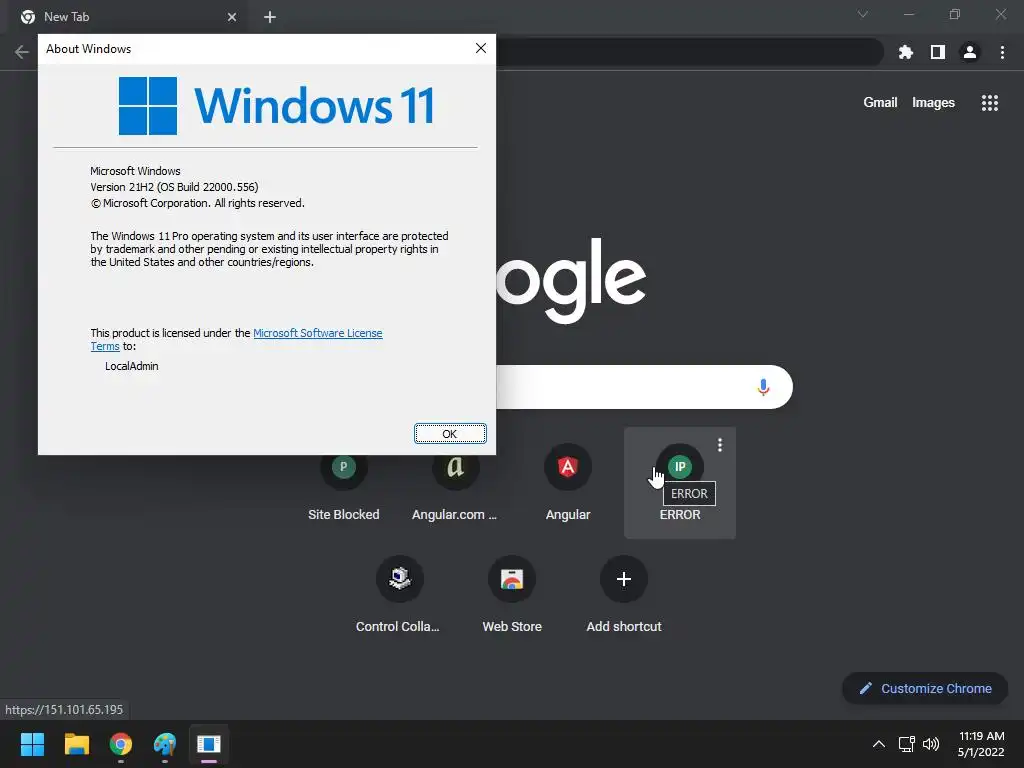Open more actions for the ERROR shortcut
Viewport: 1024px width, 768px height.
click(x=720, y=445)
